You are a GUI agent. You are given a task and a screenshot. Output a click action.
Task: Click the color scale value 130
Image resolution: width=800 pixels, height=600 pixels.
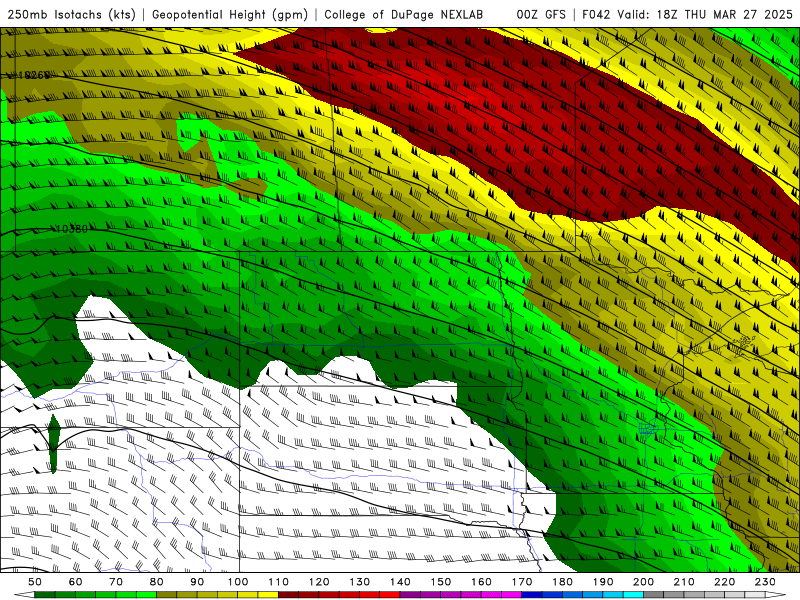click(360, 582)
